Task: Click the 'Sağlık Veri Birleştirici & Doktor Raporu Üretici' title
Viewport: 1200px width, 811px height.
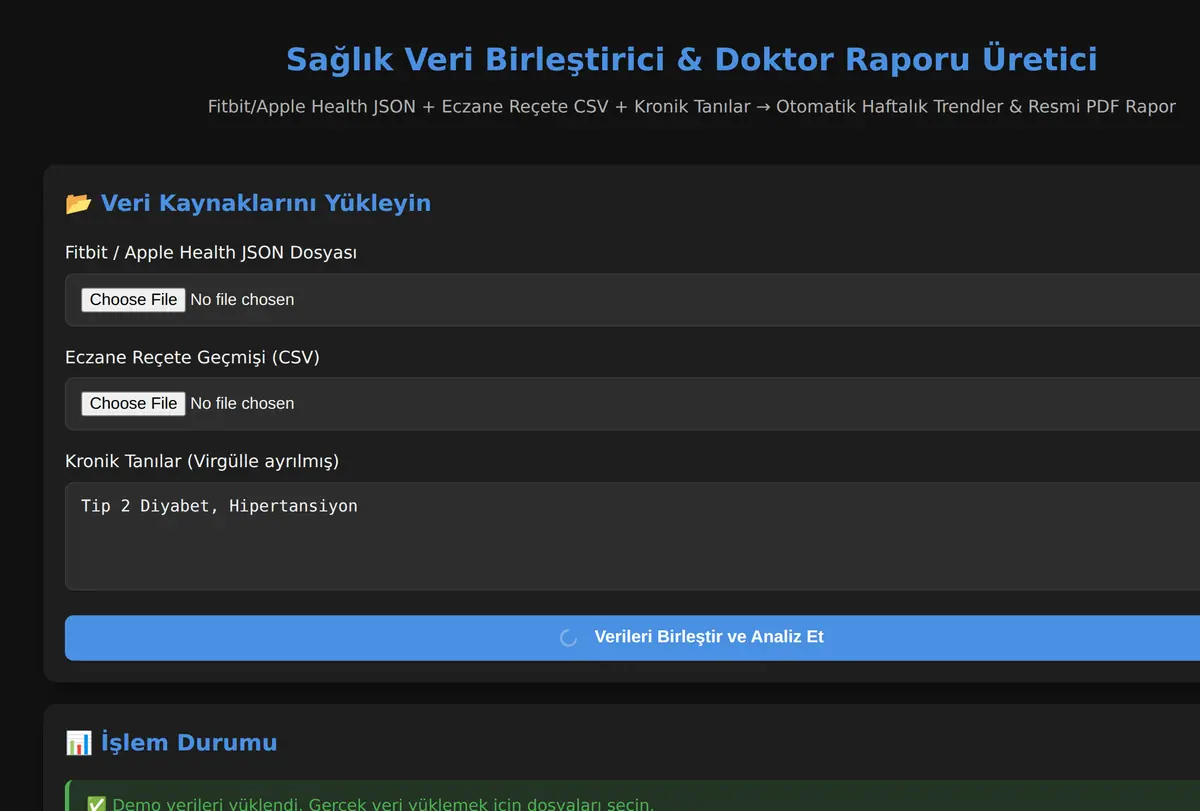Action: point(692,59)
